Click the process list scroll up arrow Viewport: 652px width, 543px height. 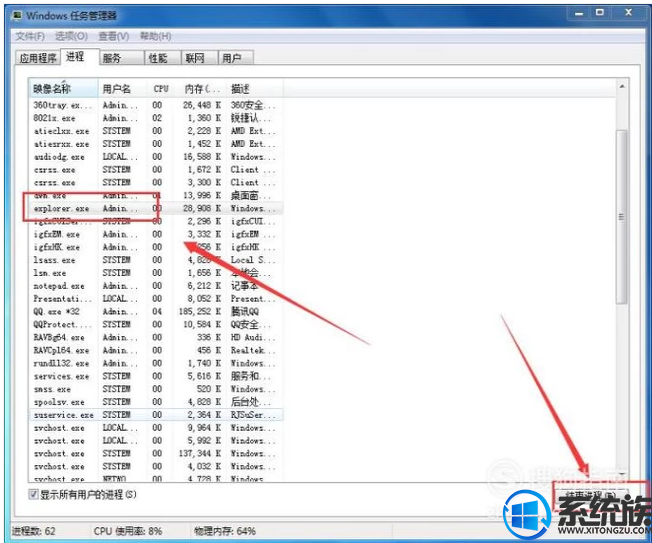tap(622, 86)
